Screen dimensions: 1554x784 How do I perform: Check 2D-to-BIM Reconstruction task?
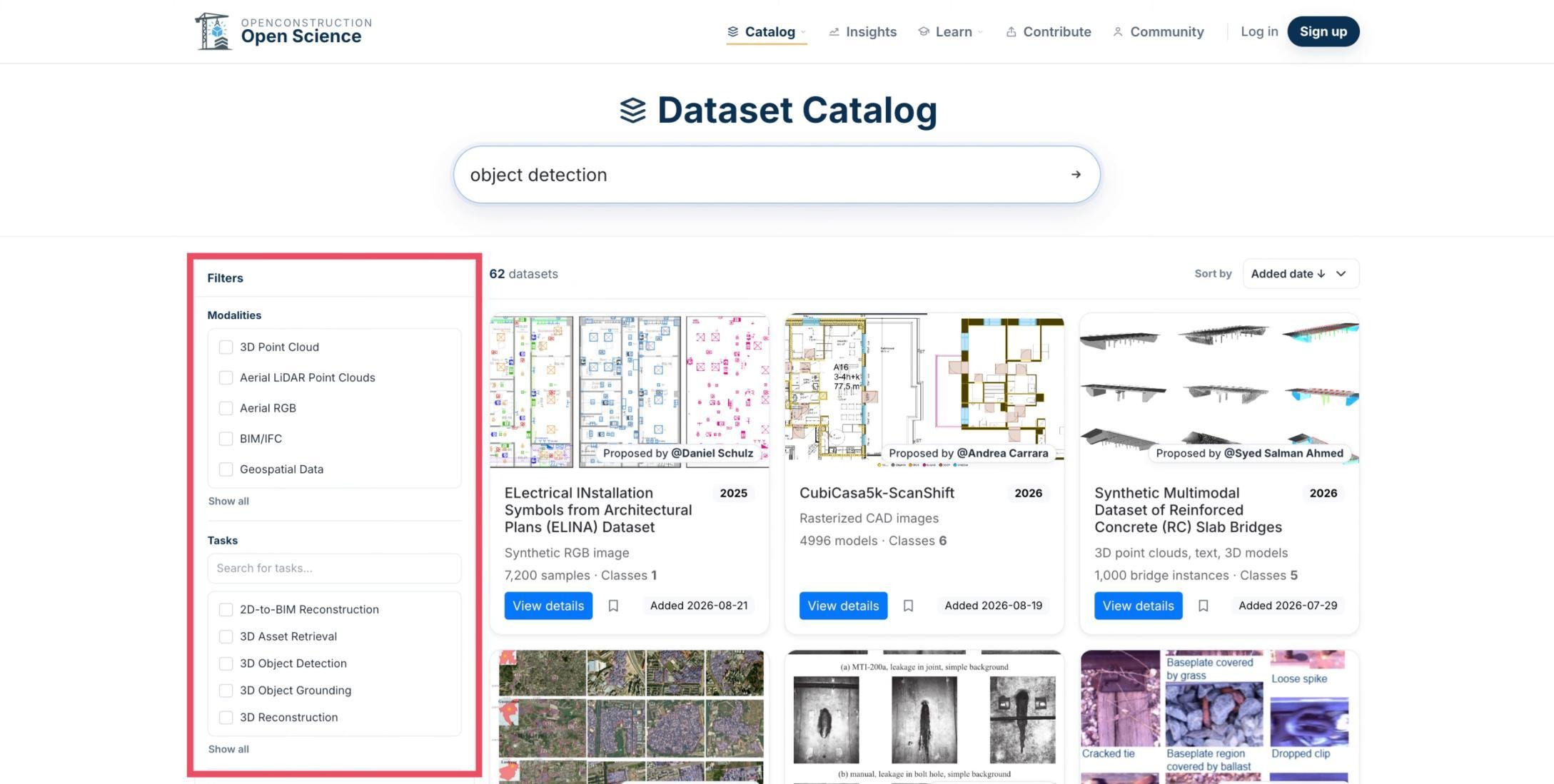point(226,609)
